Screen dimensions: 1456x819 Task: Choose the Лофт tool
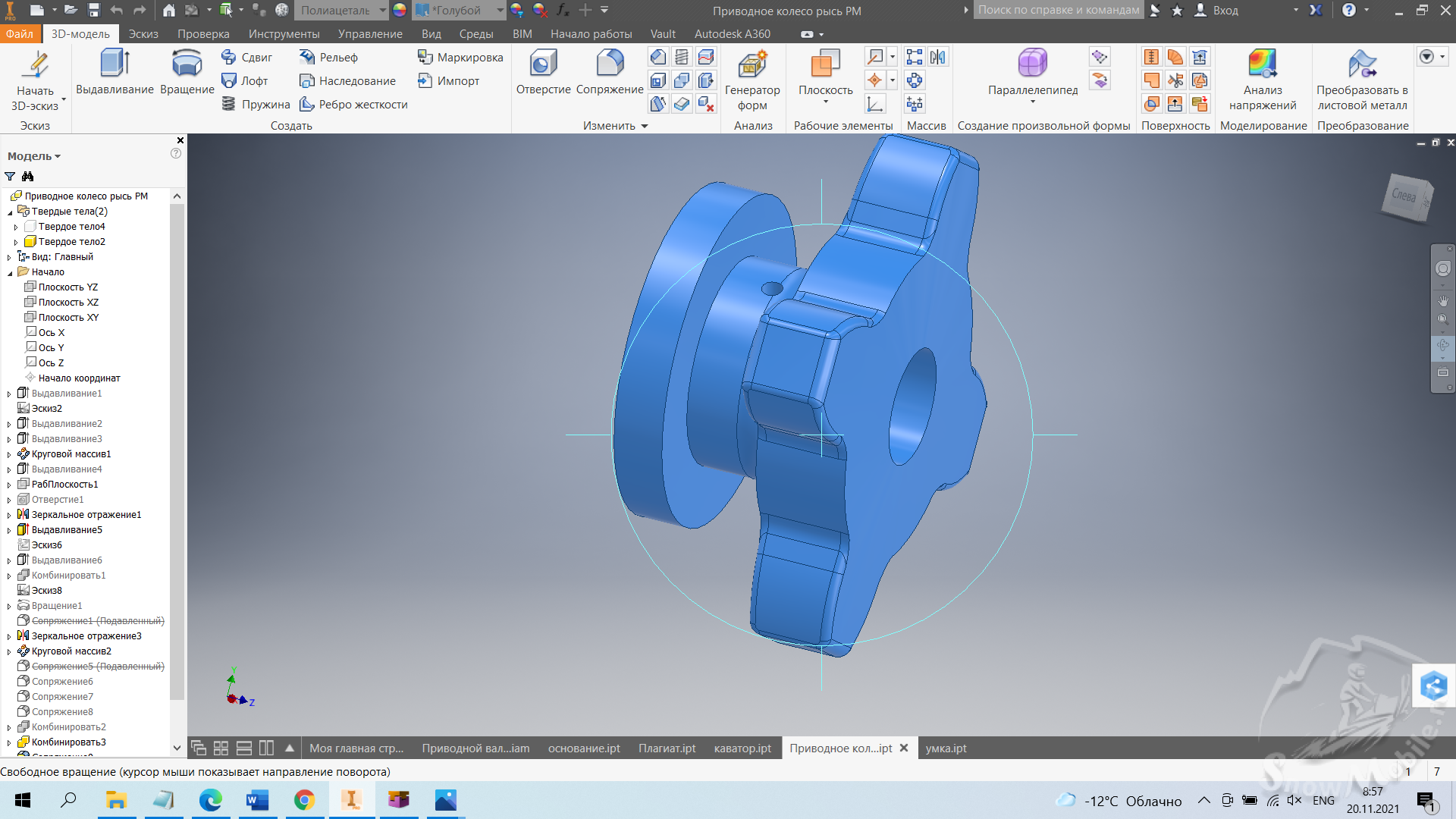pyautogui.click(x=244, y=80)
